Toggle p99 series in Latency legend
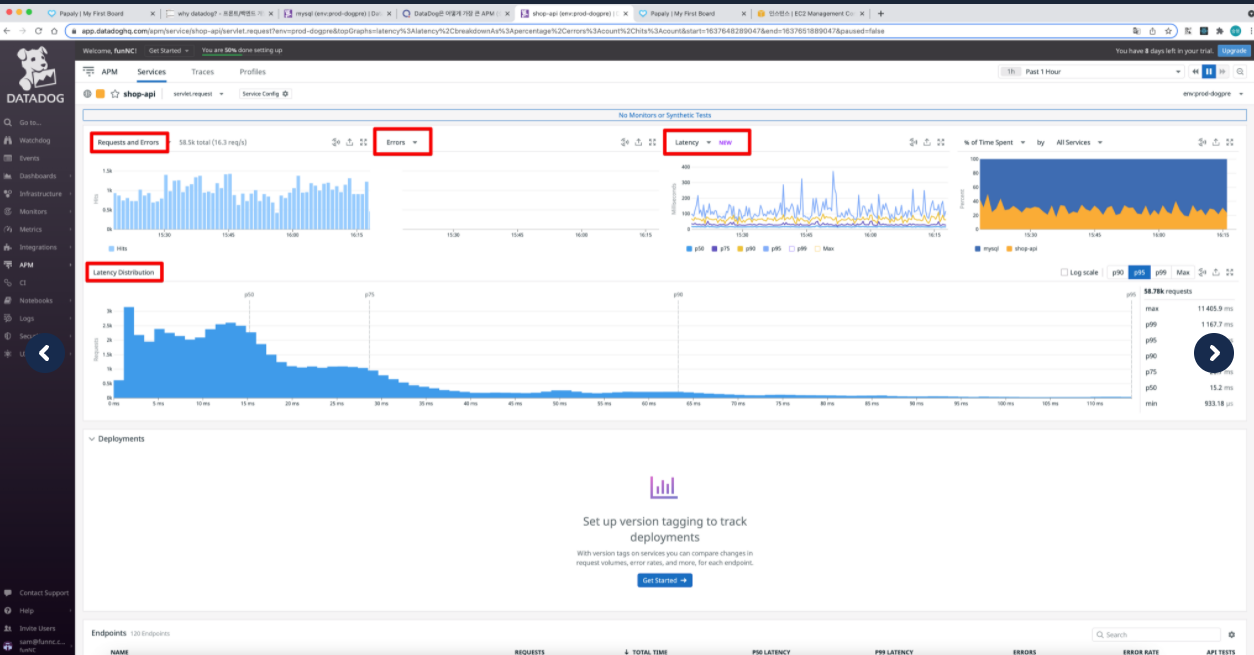The image size is (1254, 655). (797, 247)
